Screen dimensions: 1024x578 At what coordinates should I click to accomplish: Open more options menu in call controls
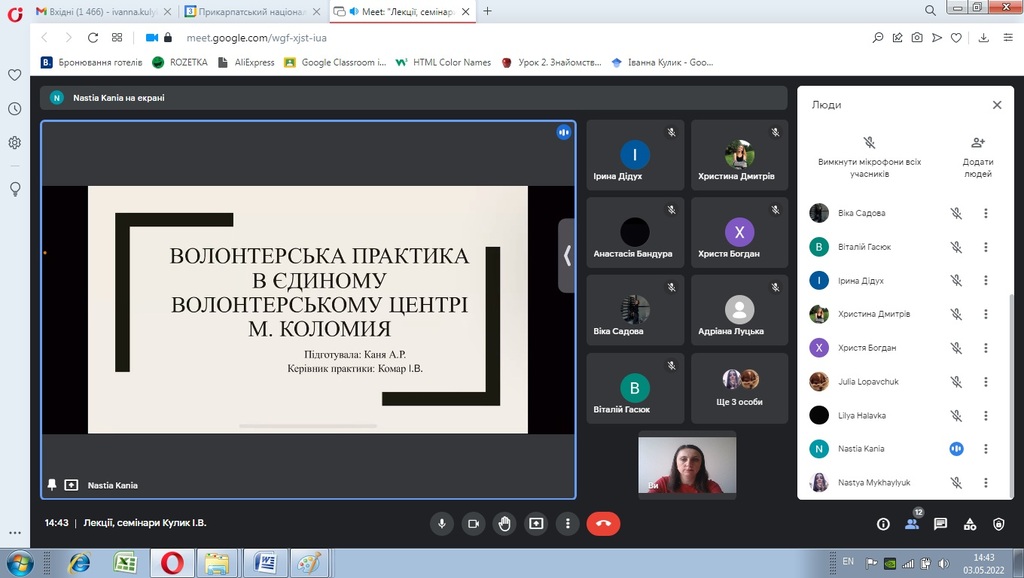(x=568, y=523)
